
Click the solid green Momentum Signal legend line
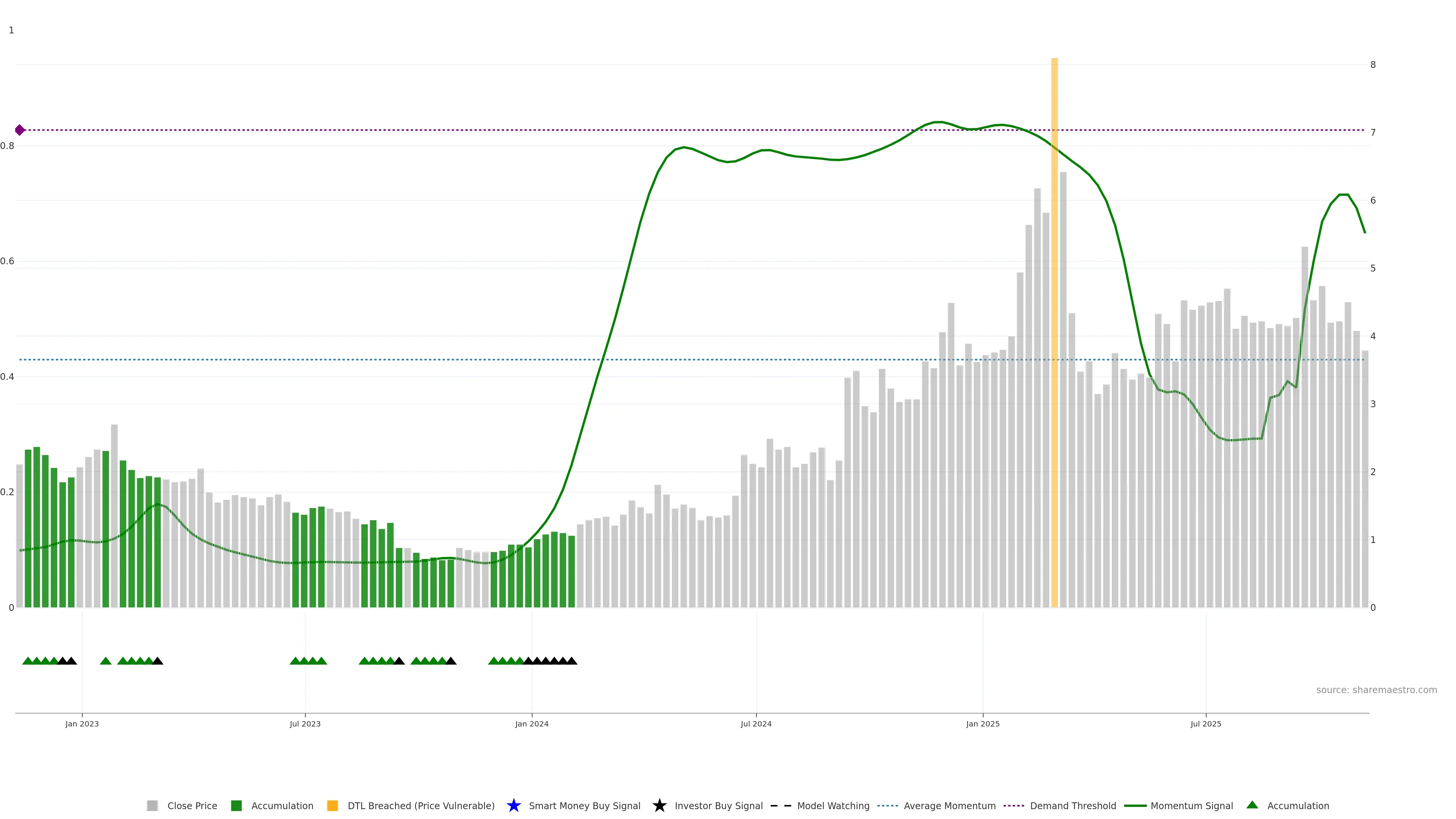[1135, 805]
